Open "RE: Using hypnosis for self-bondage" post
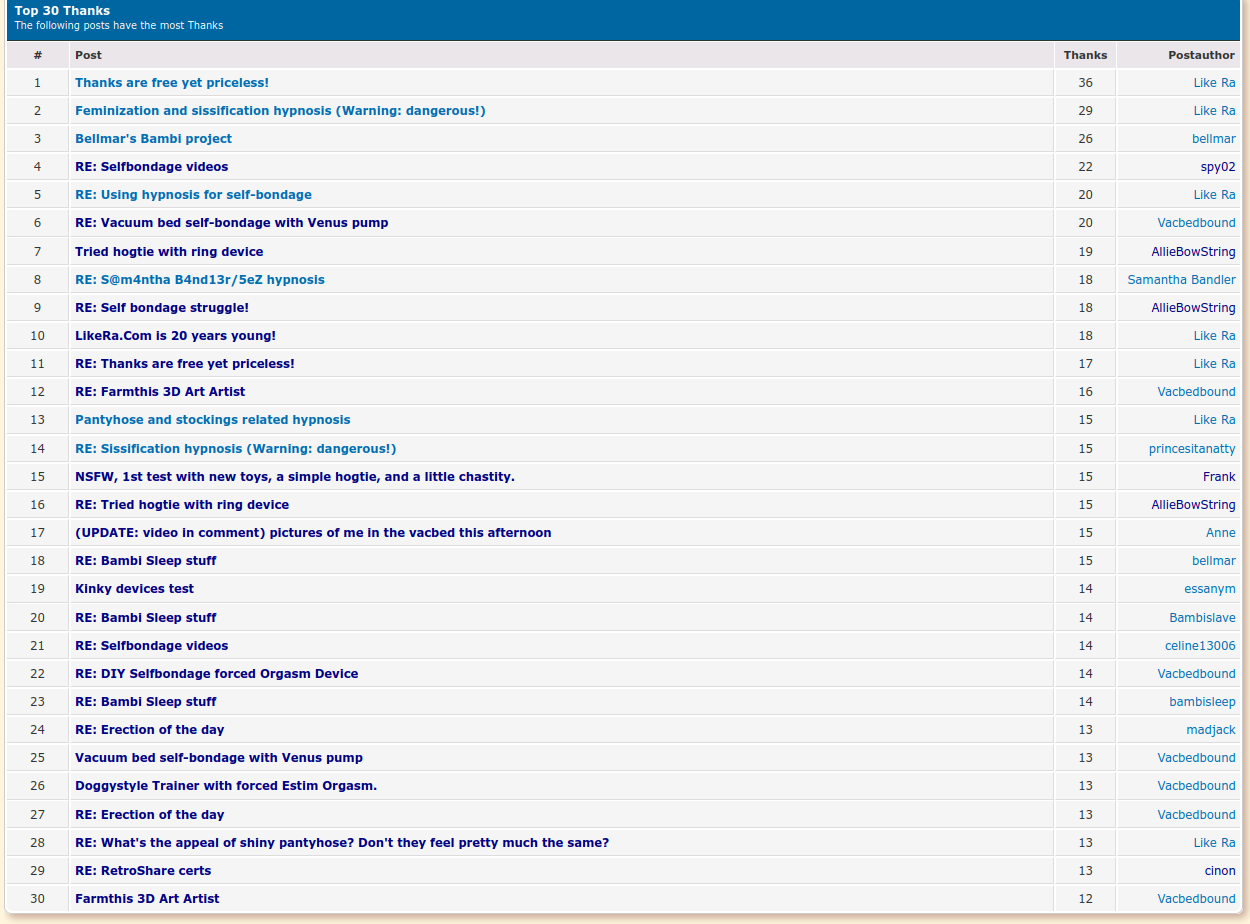 193,195
